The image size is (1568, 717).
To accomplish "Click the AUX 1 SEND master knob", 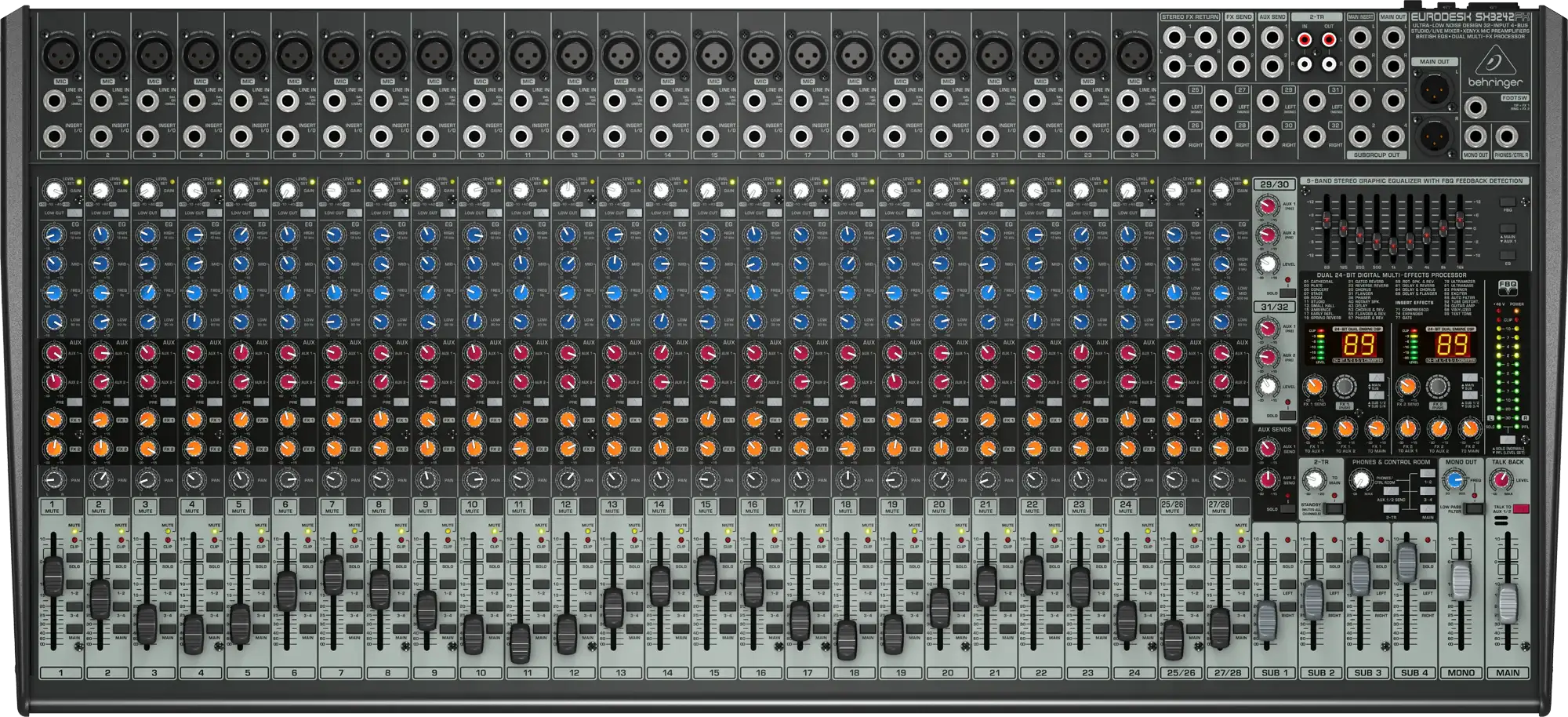I will coord(1268,448).
